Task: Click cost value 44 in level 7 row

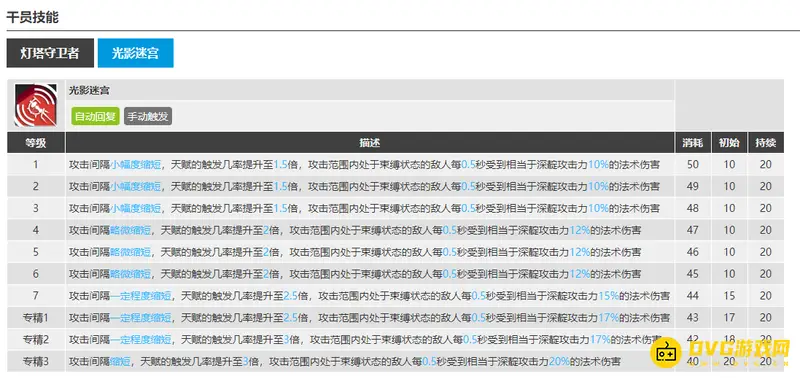Action: (692, 296)
